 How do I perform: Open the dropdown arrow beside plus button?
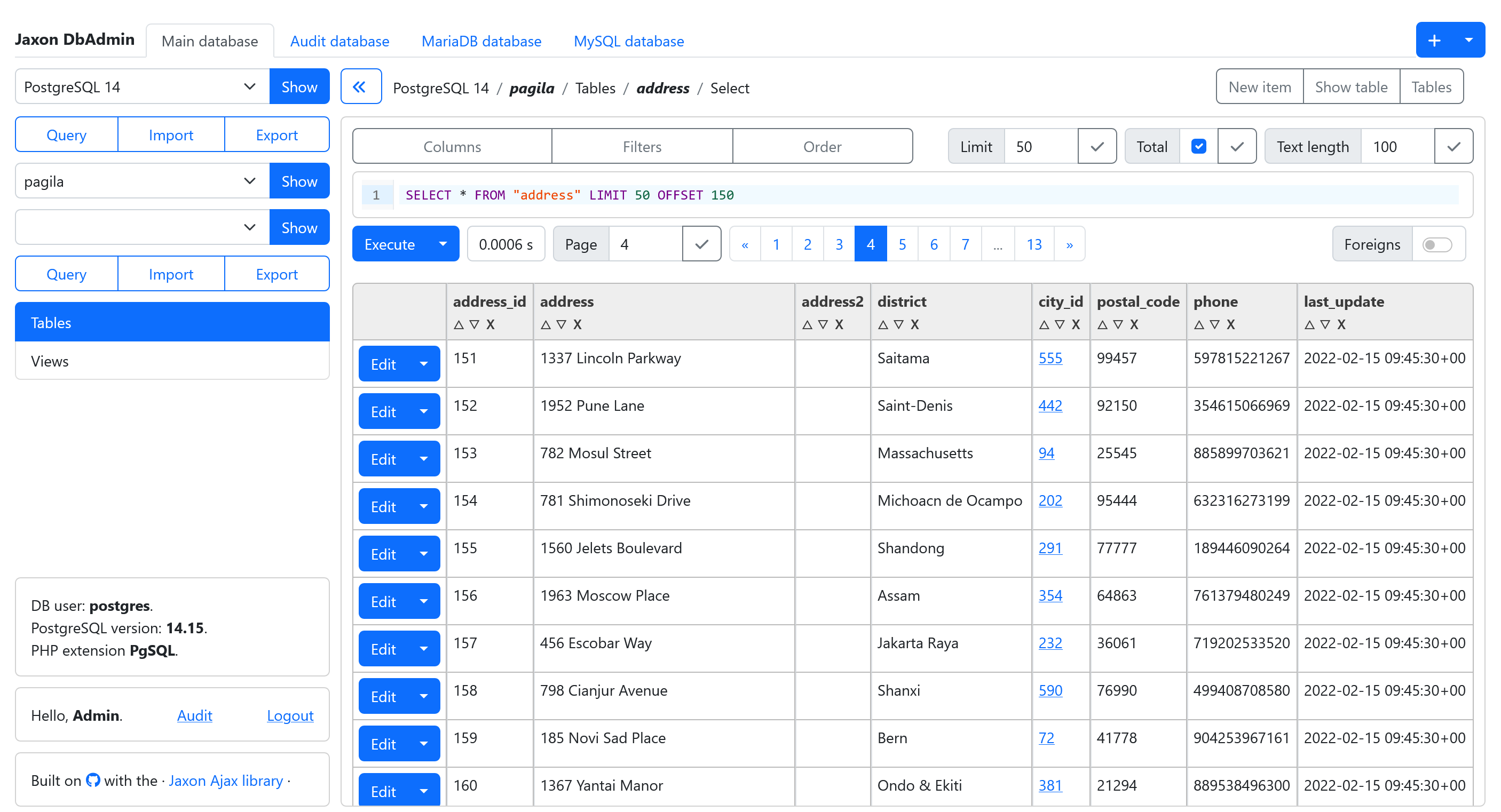click(x=1468, y=40)
